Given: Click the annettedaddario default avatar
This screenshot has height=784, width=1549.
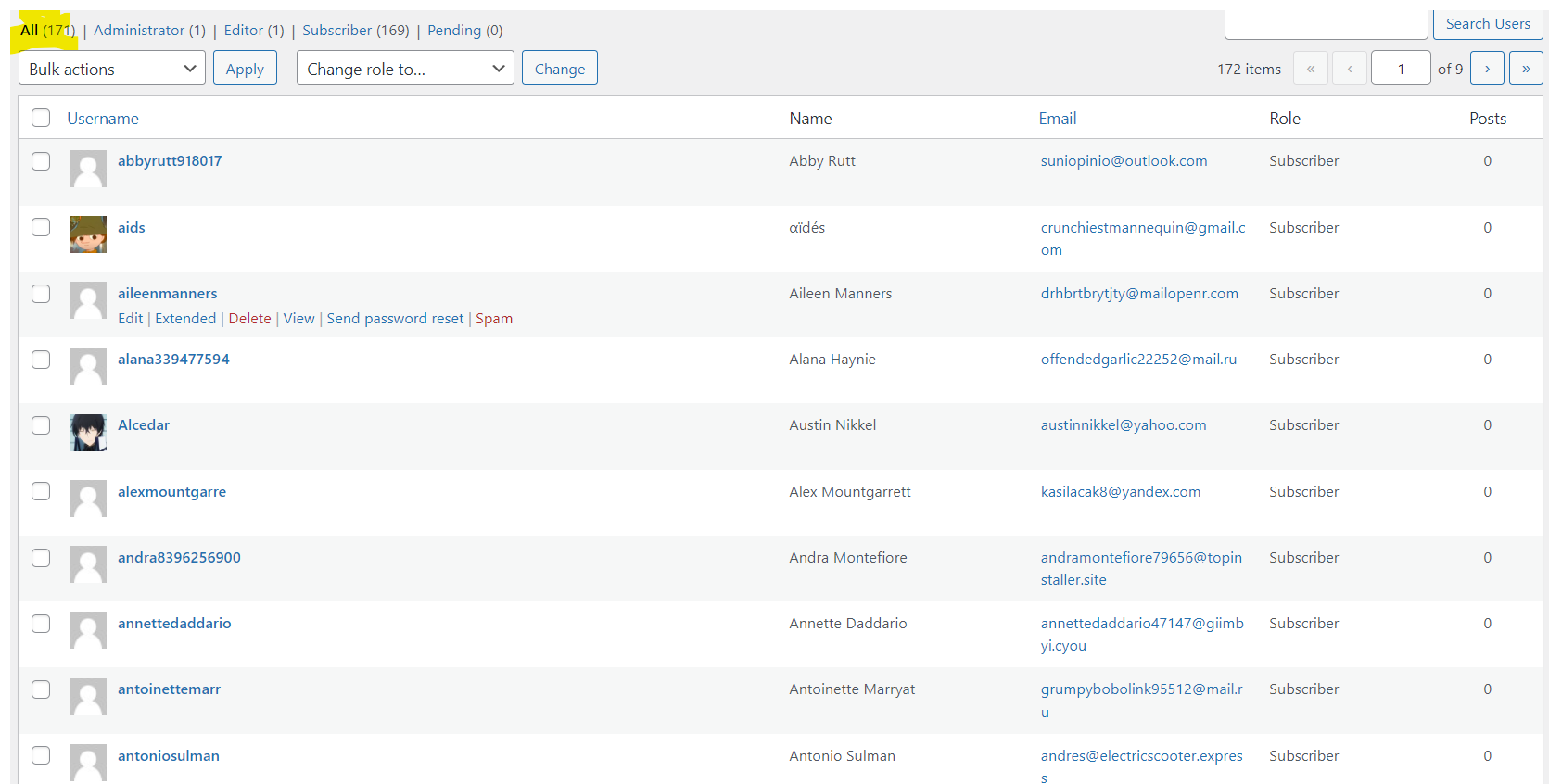Looking at the screenshot, I should click(88, 630).
